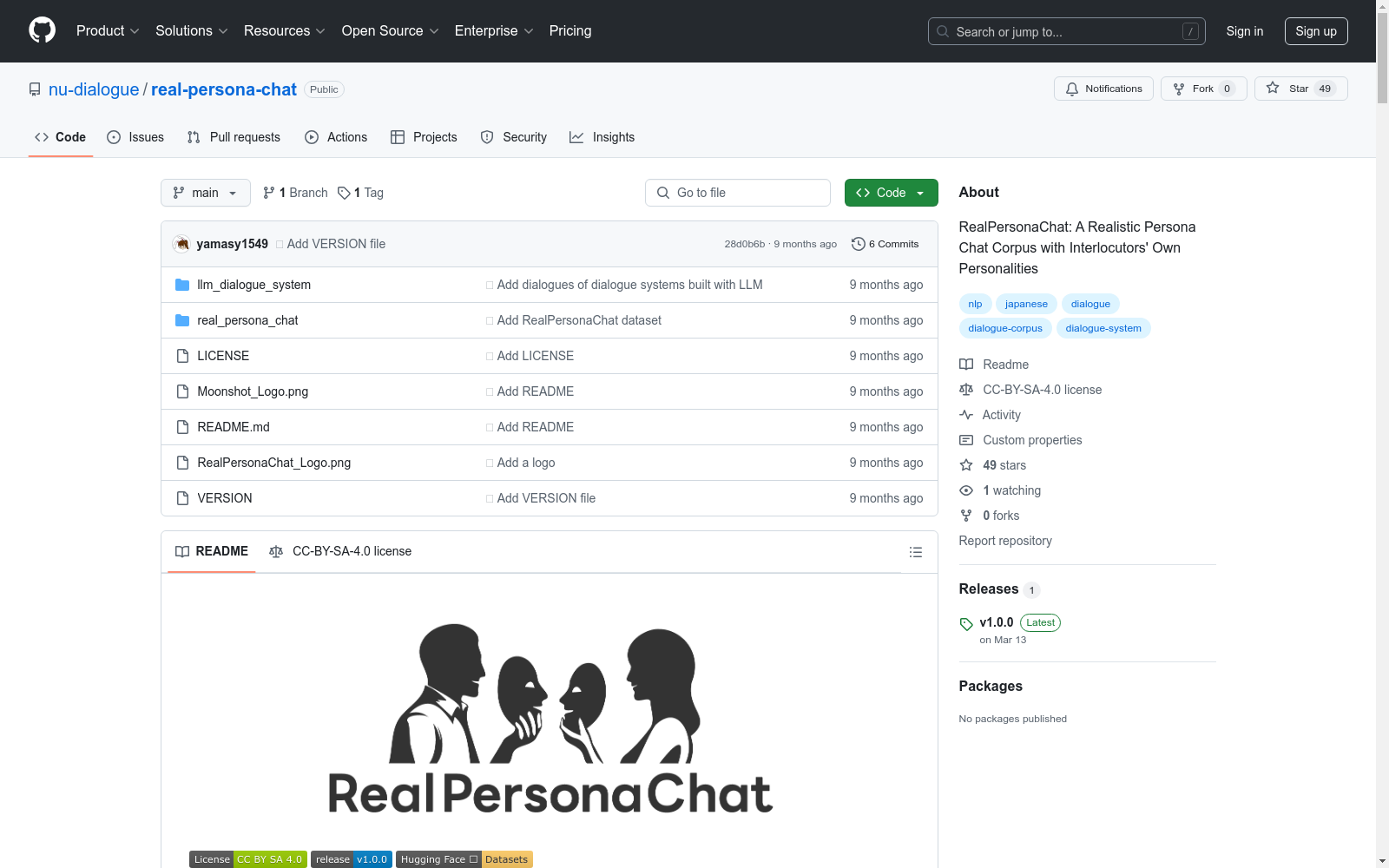
Task: Switch to the Actions tab
Action: tap(336, 137)
